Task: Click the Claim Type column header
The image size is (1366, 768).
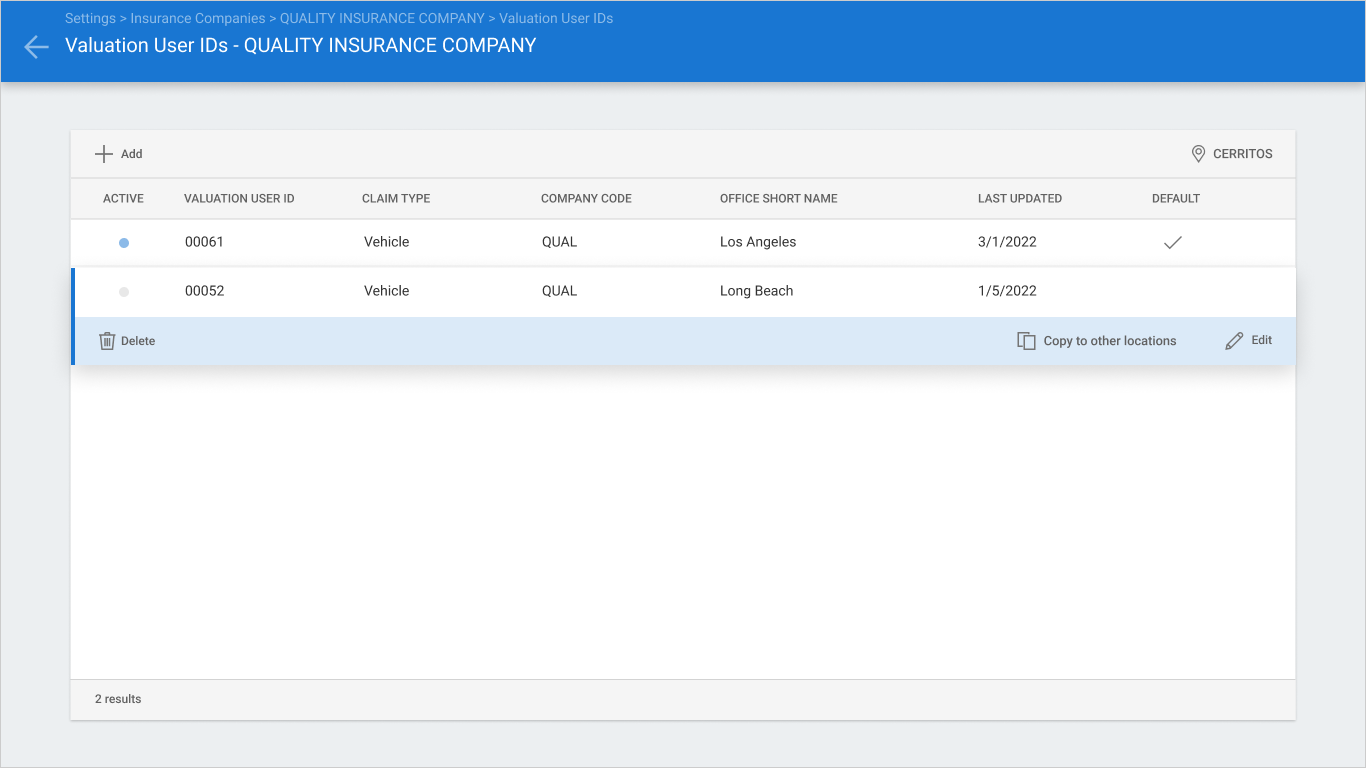Action: 396,199
